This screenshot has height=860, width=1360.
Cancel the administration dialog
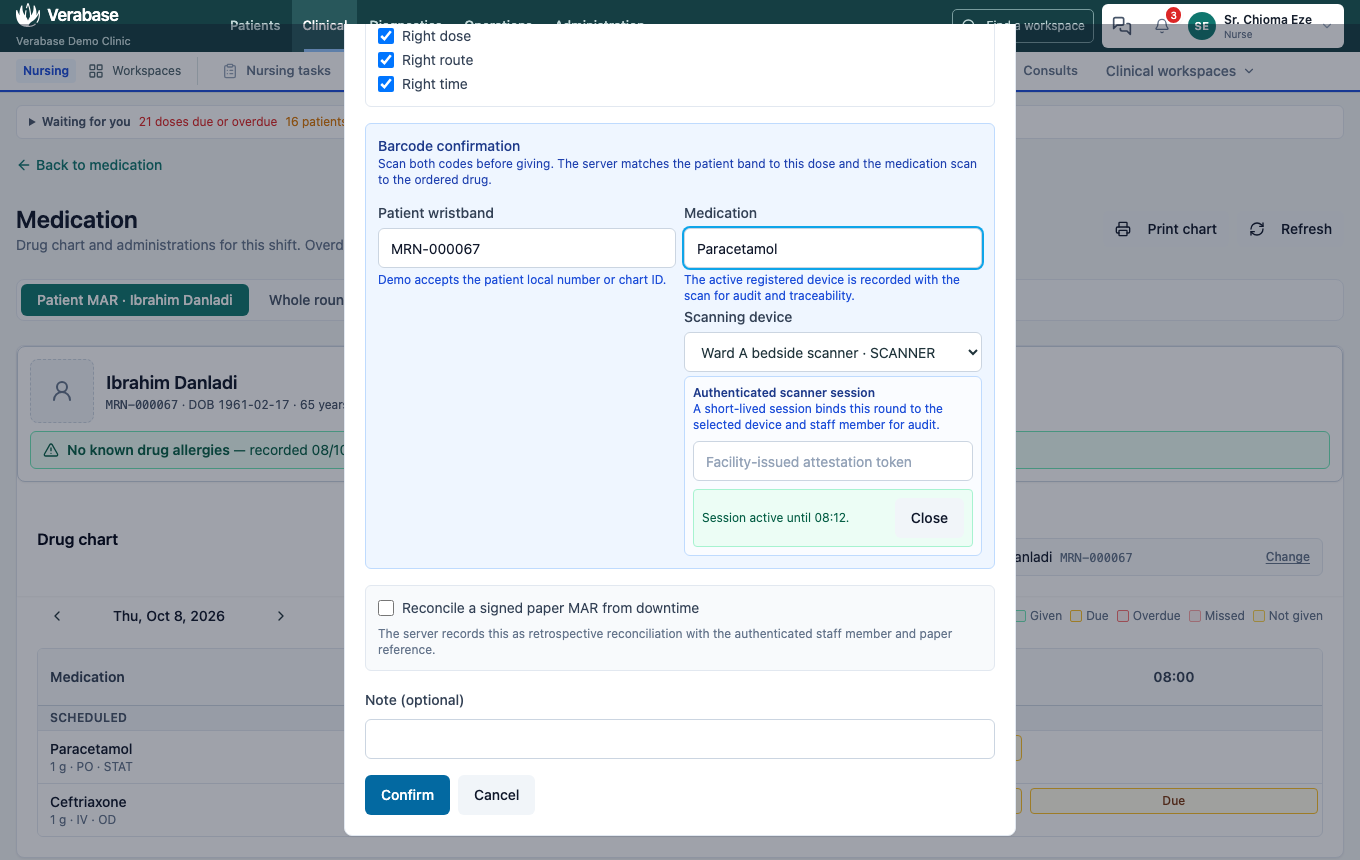click(x=496, y=795)
